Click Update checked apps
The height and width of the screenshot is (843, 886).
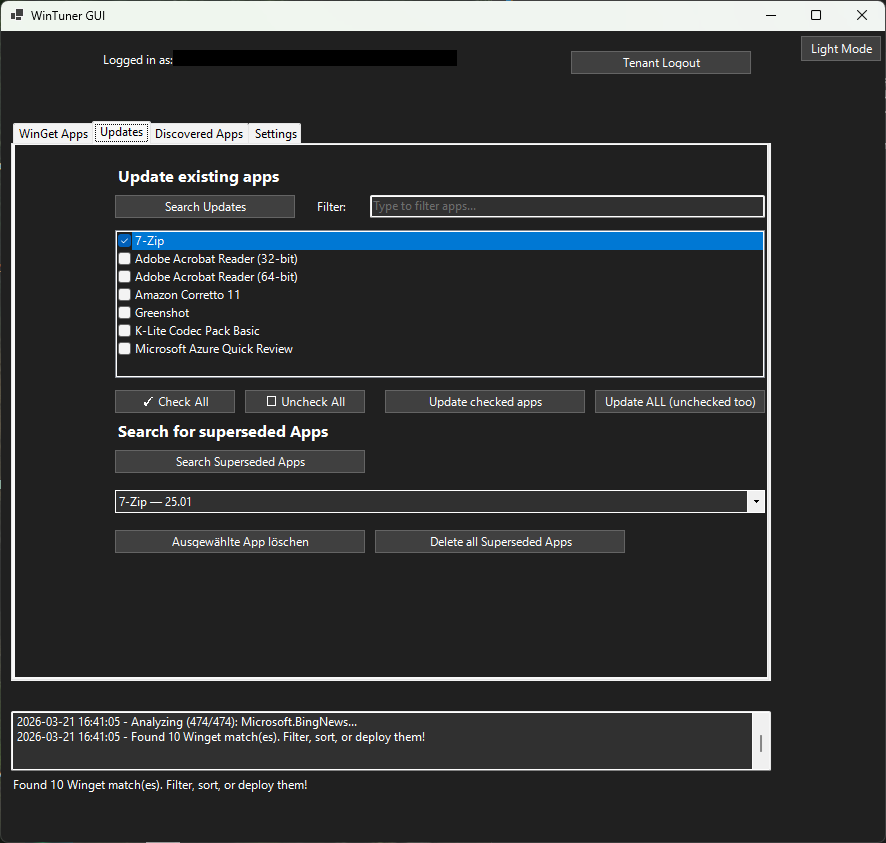click(x=485, y=402)
